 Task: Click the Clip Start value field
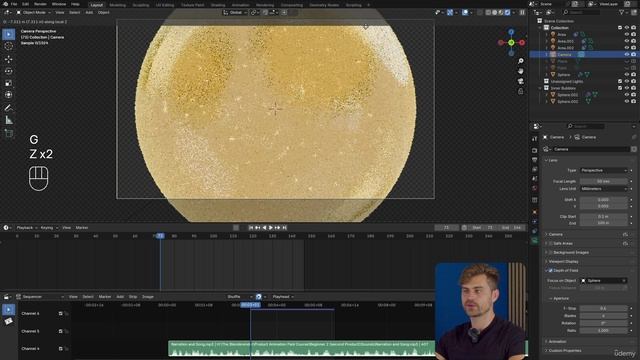(604, 217)
